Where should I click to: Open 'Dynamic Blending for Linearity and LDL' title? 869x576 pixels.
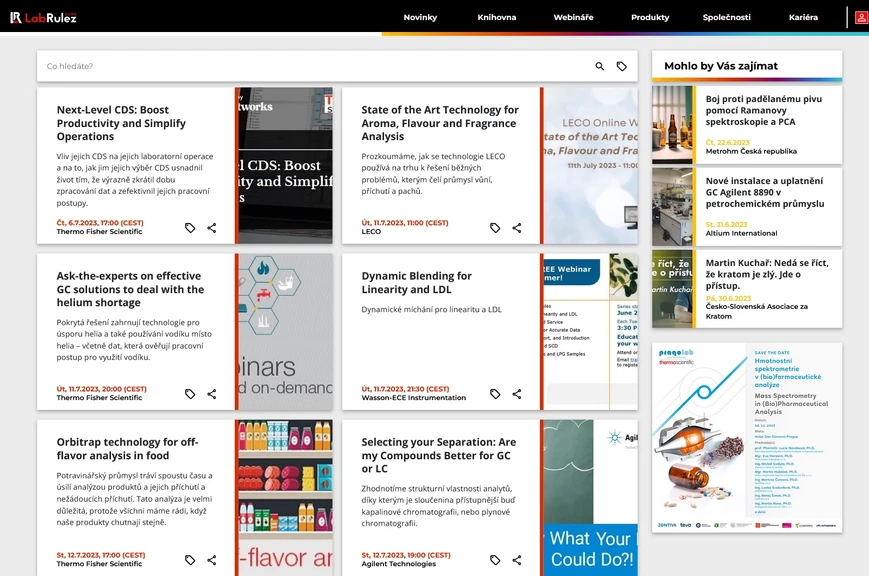click(x=416, y=282)
